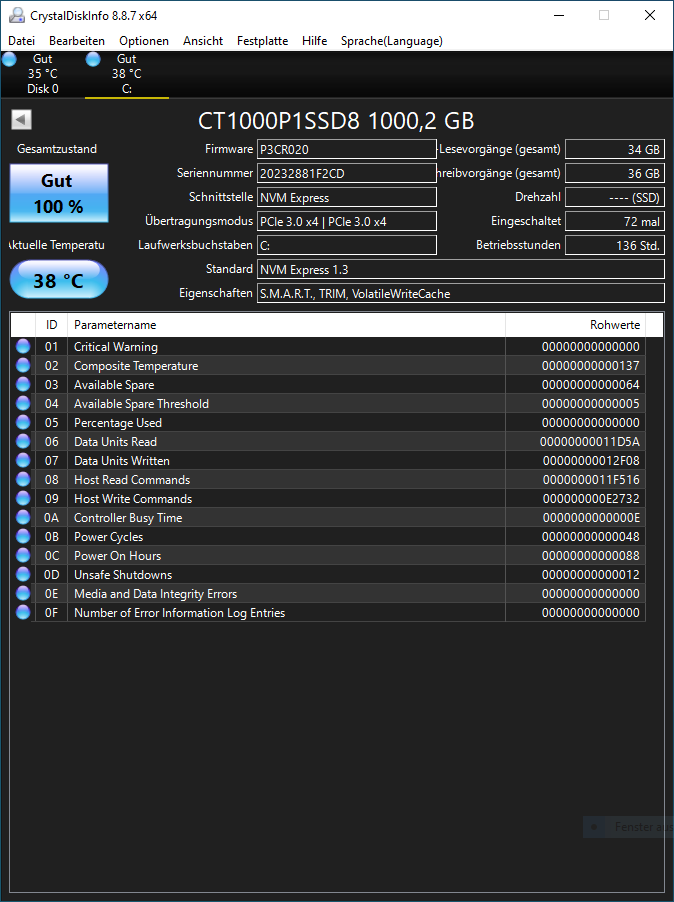Click the blue health orb of Disk 0
674x902 pixels.
9,59
